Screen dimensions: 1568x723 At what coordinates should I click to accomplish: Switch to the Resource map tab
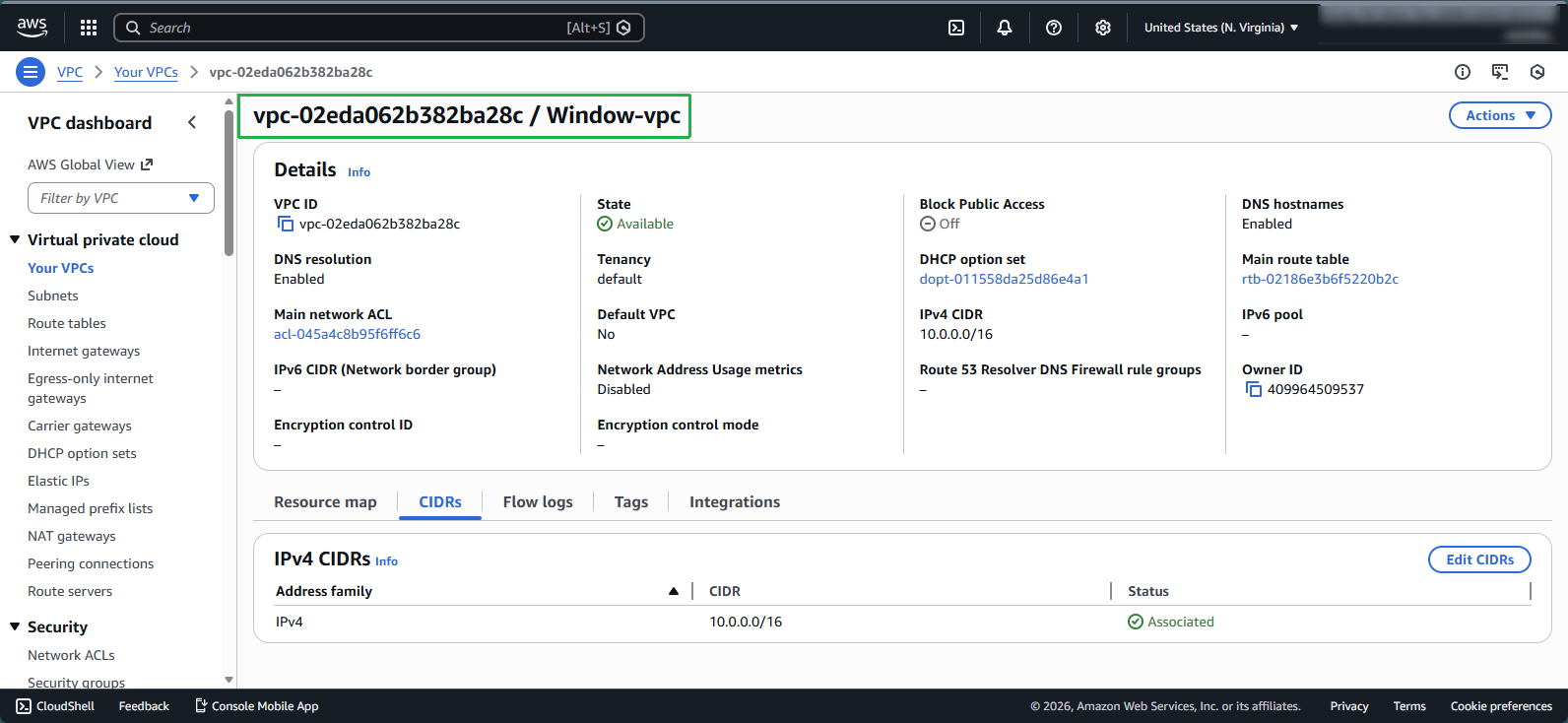tap(325, 502)
